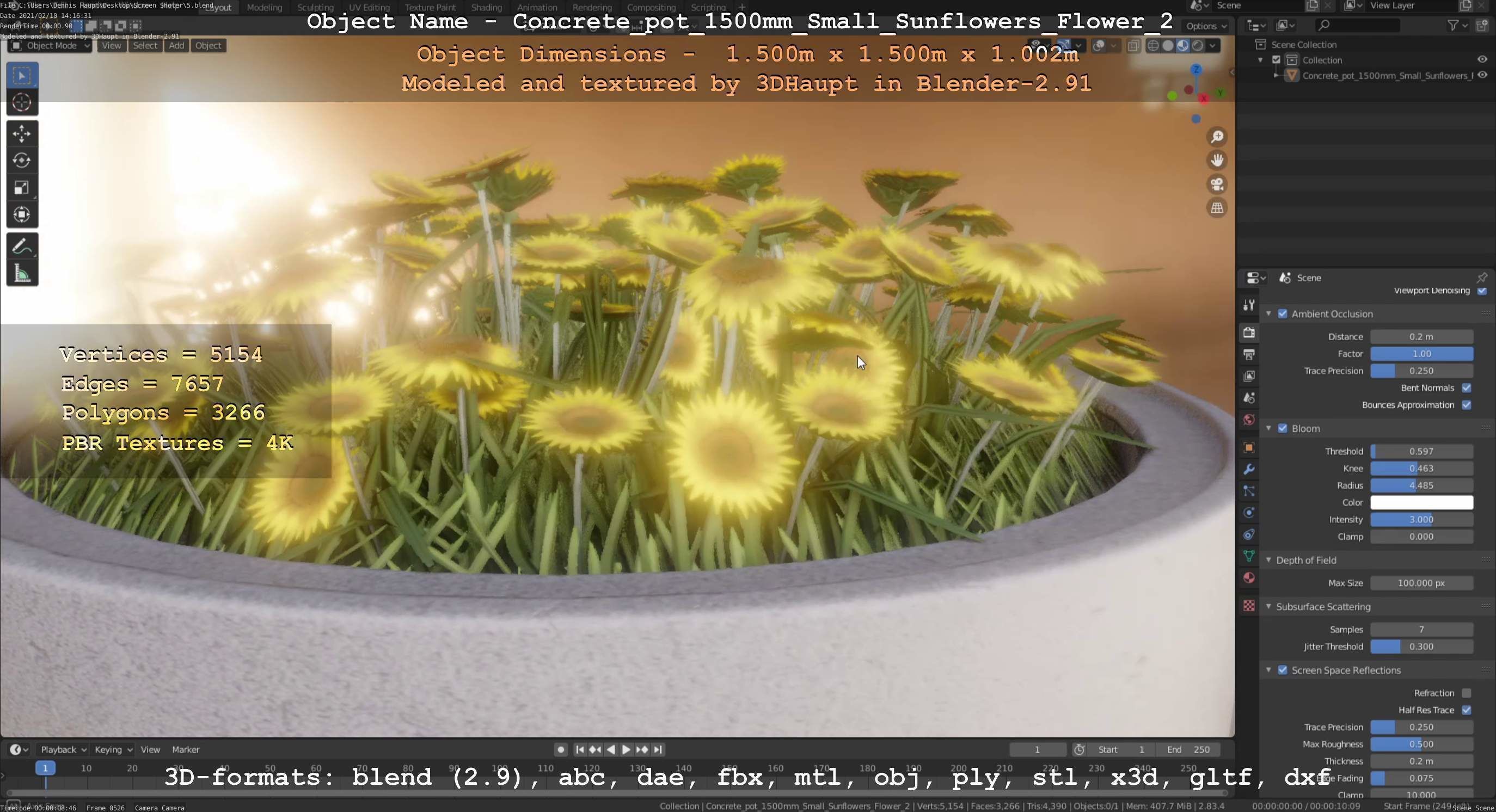Select the Rotate tool
The image size is (1496, 812).
tap(22, 160)
